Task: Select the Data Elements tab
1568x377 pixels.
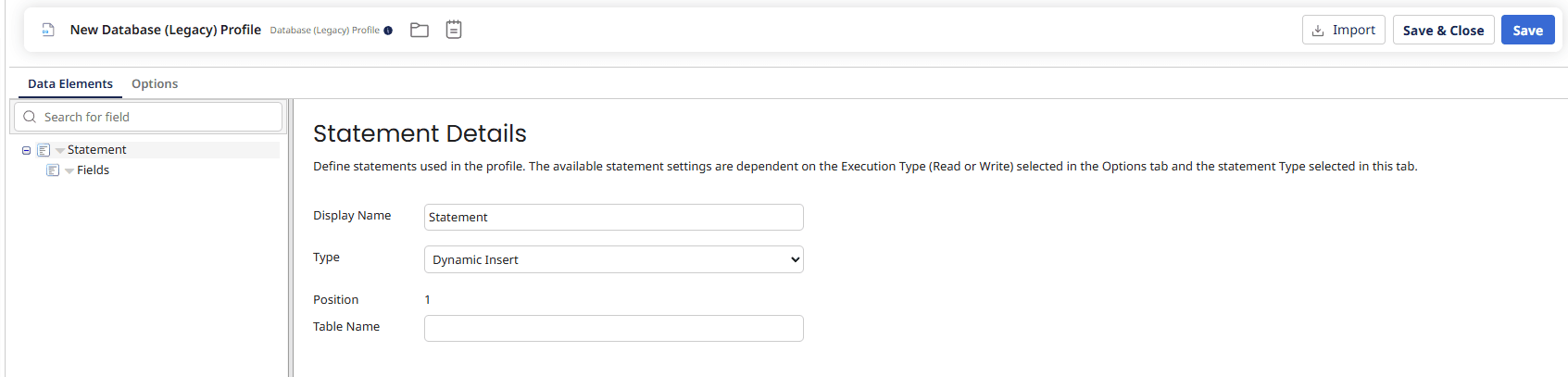Action: [x=70, y=83]
